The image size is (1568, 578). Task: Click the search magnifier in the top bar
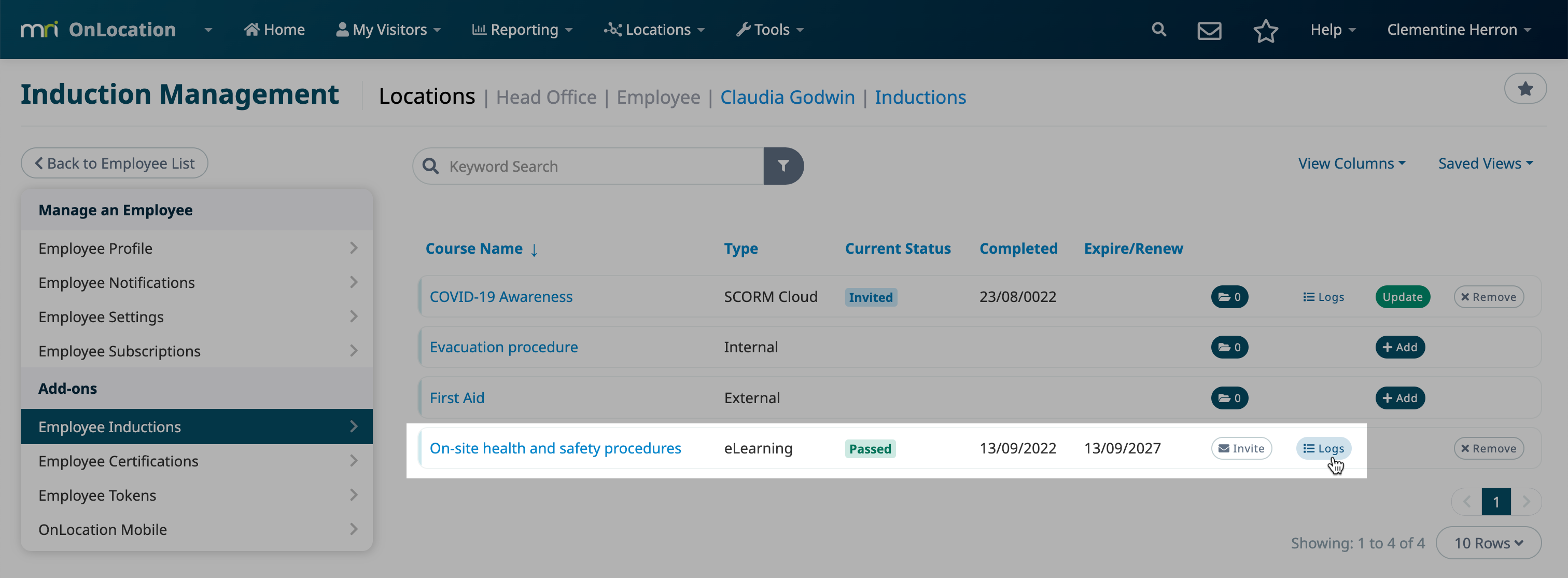coord(1159,29)
